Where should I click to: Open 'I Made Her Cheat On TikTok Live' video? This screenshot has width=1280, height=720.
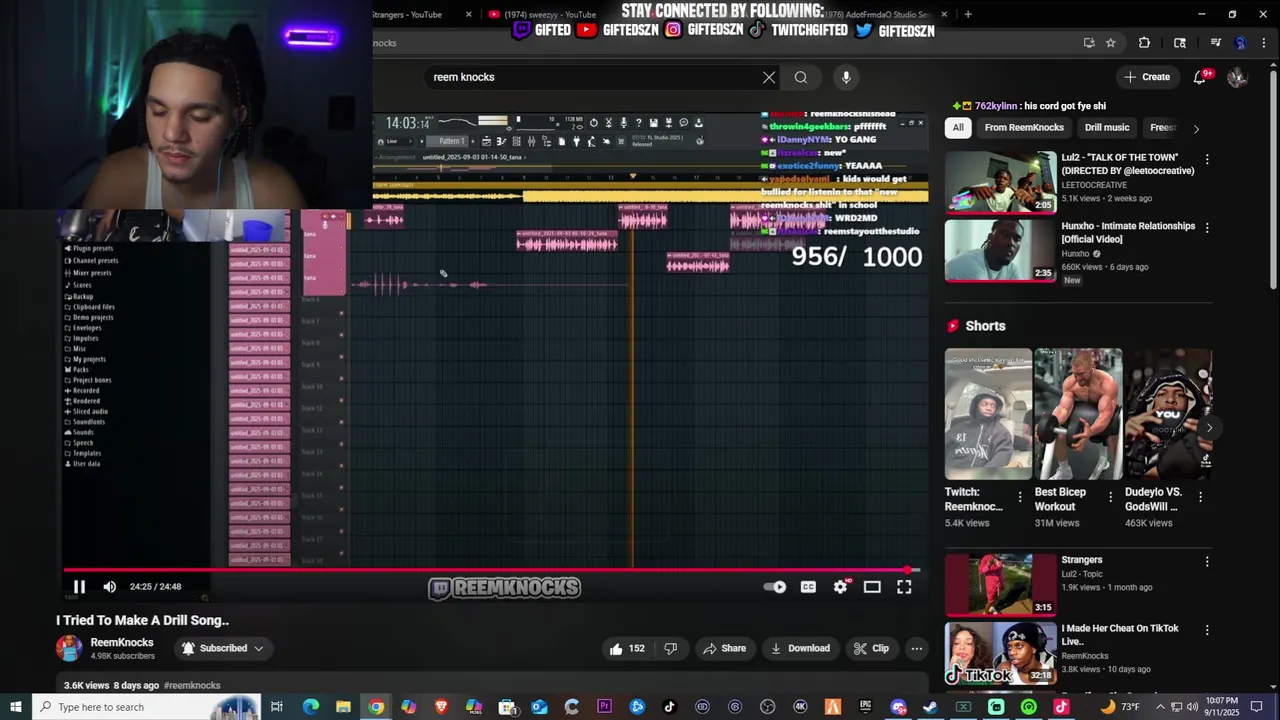(x=1000, y=653)
